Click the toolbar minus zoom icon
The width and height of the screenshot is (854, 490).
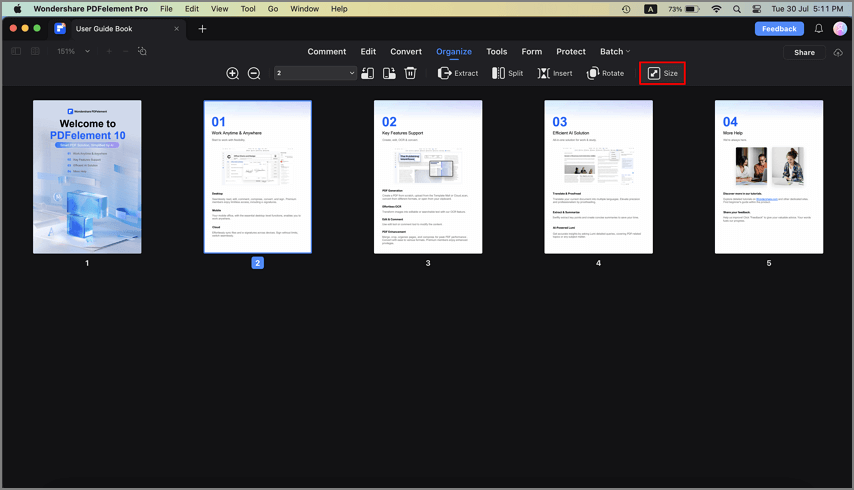(x=125, y=51)
